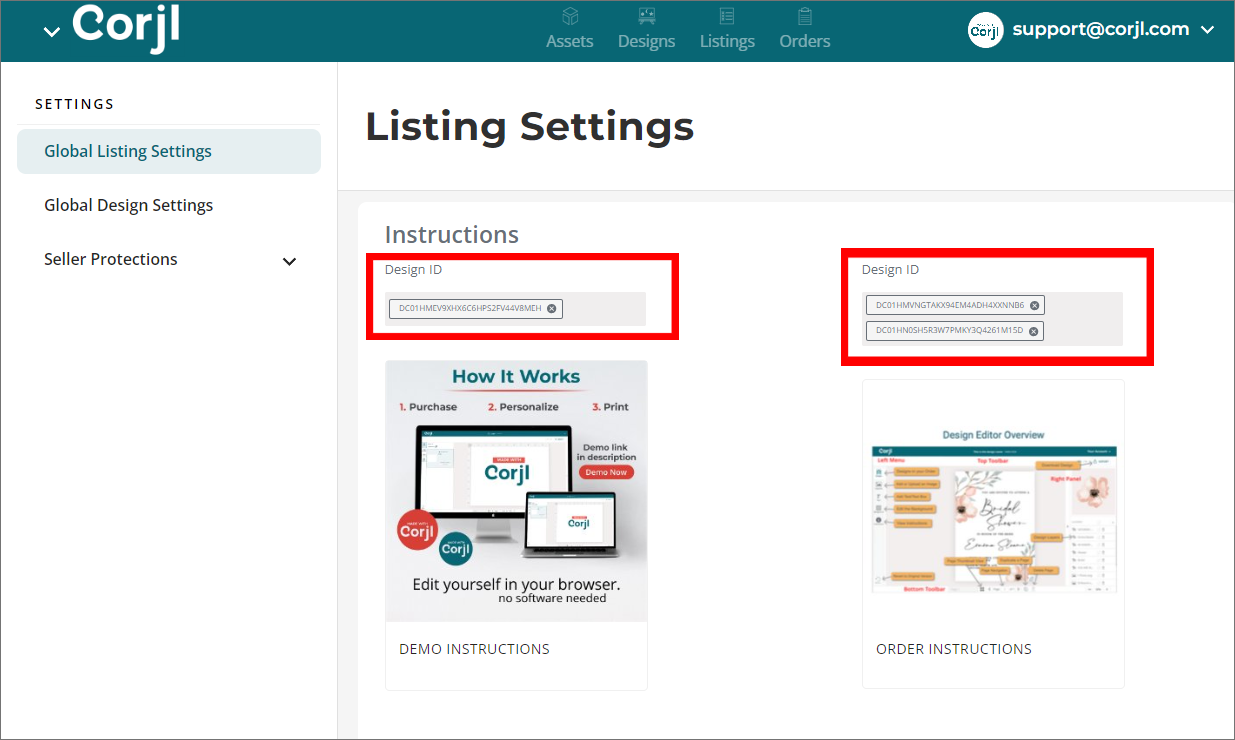This screenshot has height=740, width=1235.
Task: Click the DEMO INSTRUCTIONS caption
Action: coord(474,649)
